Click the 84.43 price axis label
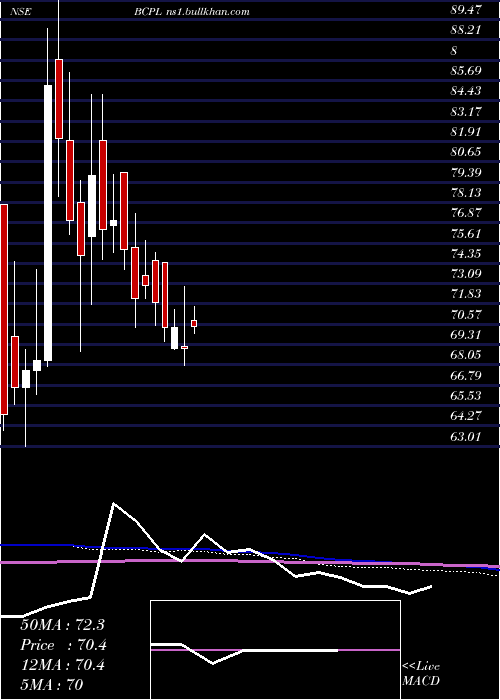Image resolution: width=500 pixels, height=700 pixels. [x=466, y=91]
